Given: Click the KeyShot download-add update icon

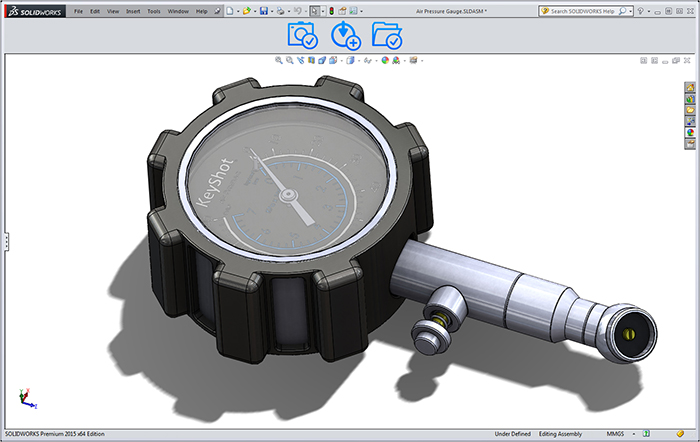Looking at the screenshot, I should point(345,35).
